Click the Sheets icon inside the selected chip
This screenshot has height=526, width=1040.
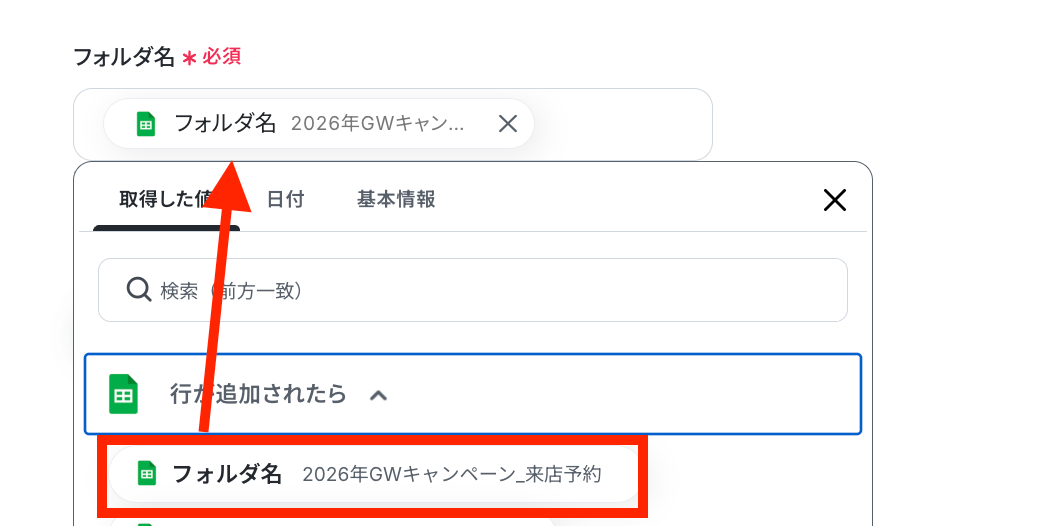coord(146,124)
